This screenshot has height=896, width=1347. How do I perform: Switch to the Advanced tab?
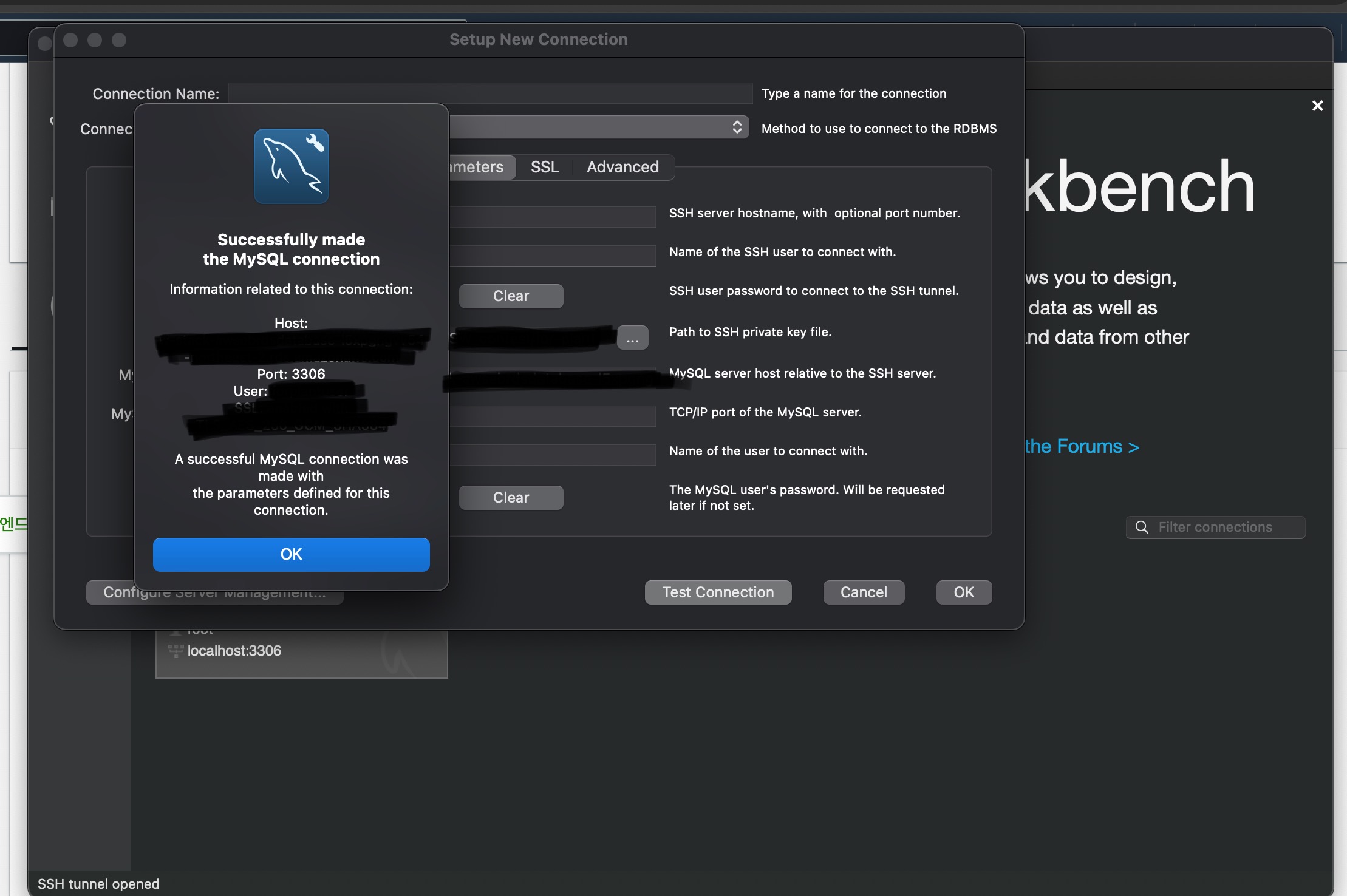click(x=622, y=167)
